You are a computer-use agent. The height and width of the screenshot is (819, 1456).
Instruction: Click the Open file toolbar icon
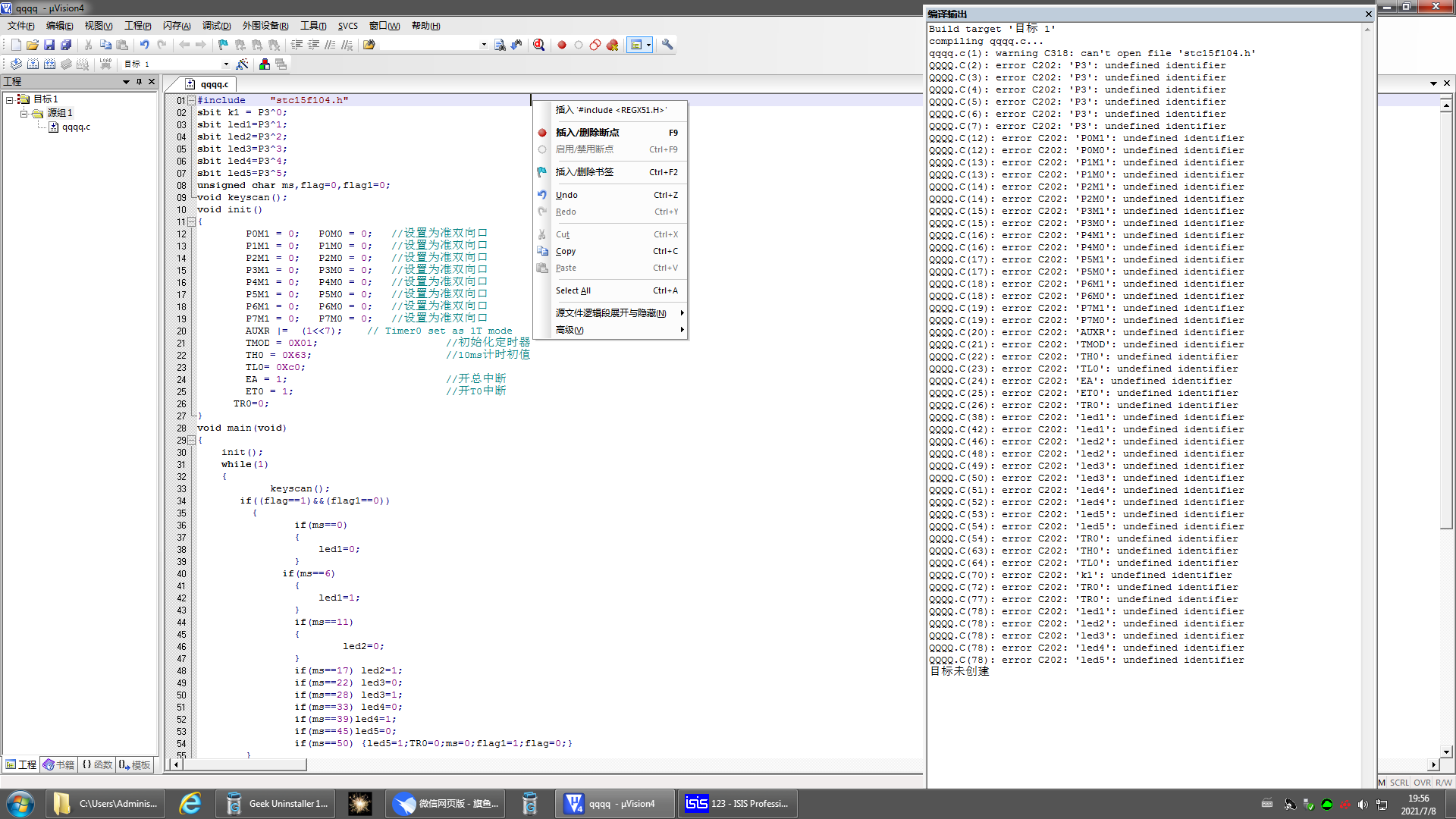tap(33, 45)
